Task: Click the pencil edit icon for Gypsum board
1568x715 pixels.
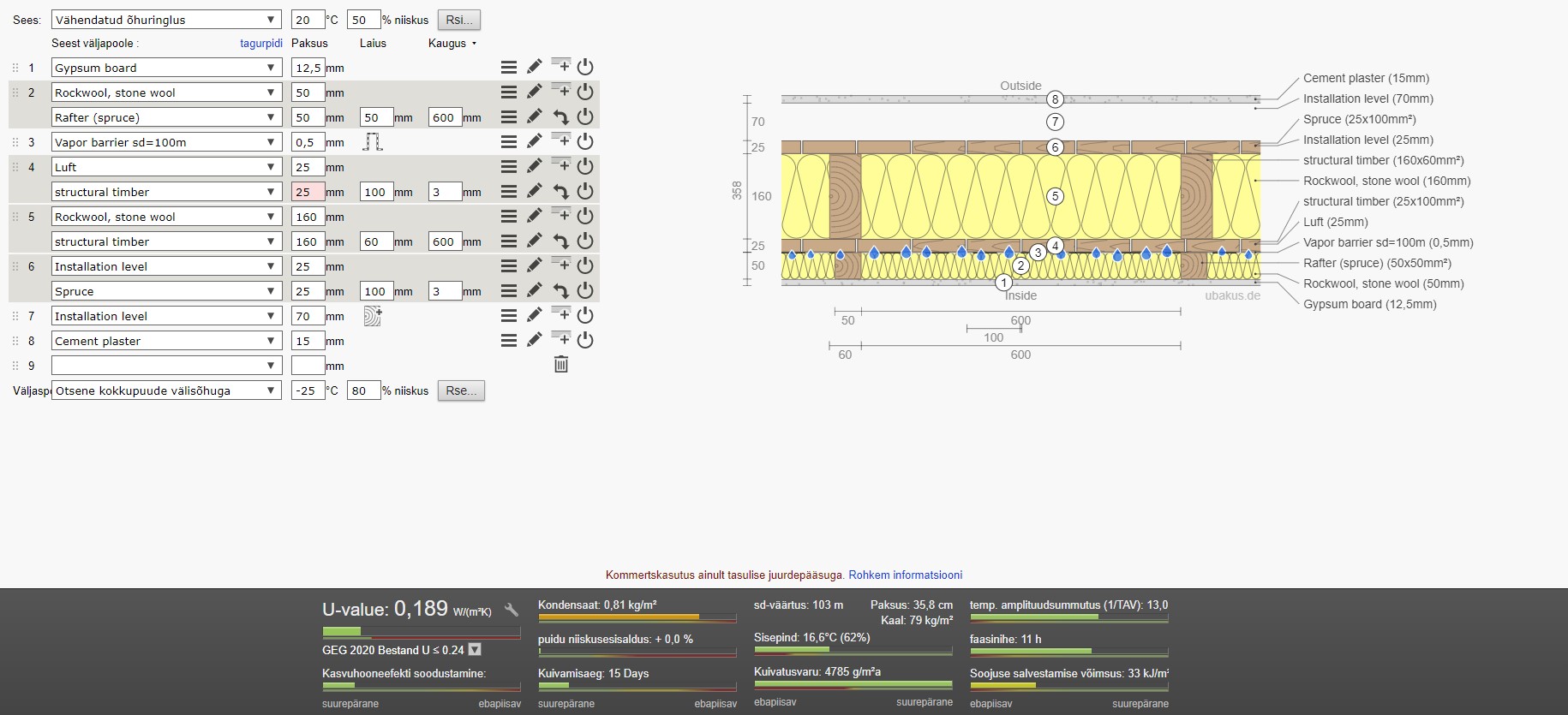Action: pos(535,67)
